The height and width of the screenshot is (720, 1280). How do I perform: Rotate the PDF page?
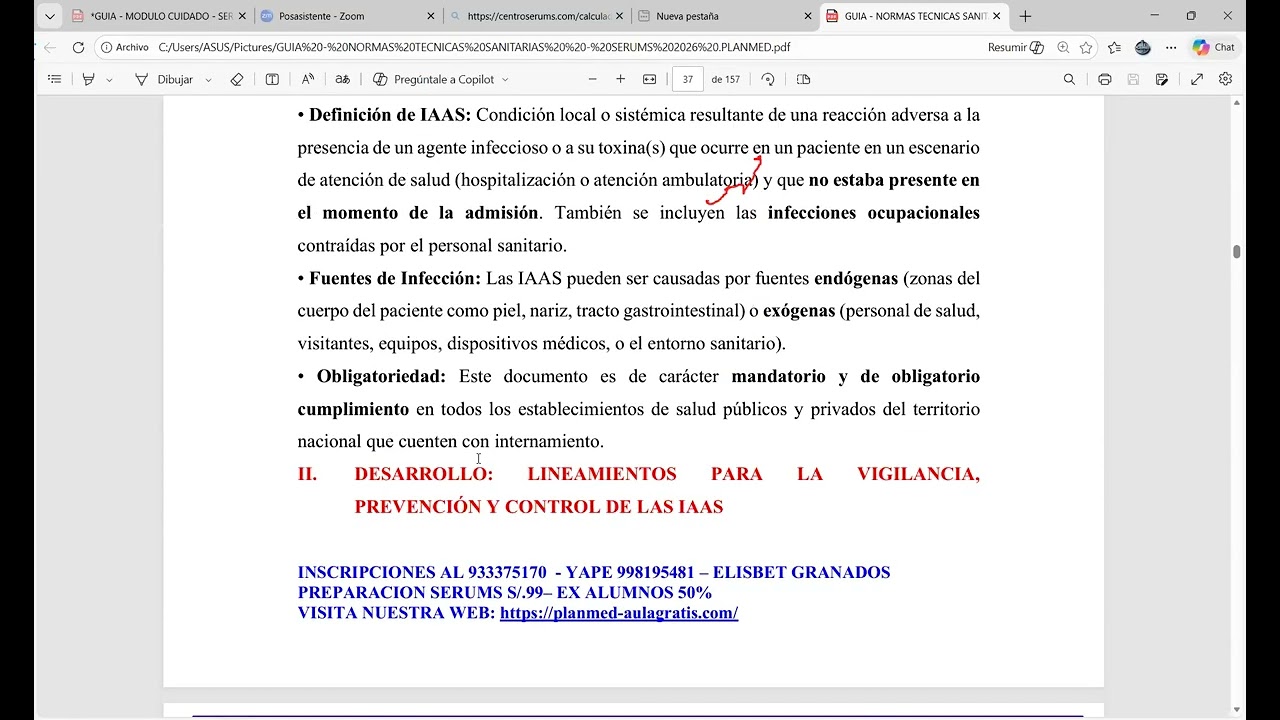coord(768,79)
